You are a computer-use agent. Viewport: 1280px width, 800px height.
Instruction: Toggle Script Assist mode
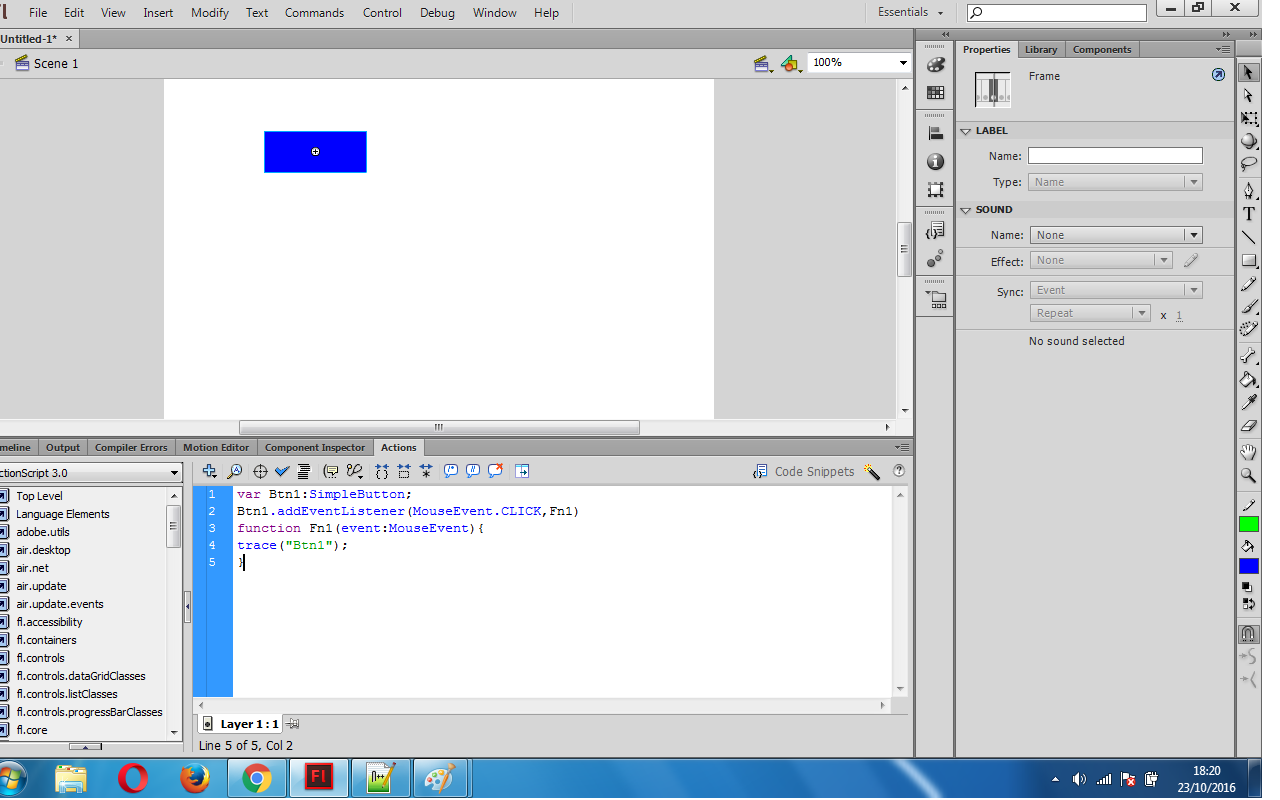[872, 471]
